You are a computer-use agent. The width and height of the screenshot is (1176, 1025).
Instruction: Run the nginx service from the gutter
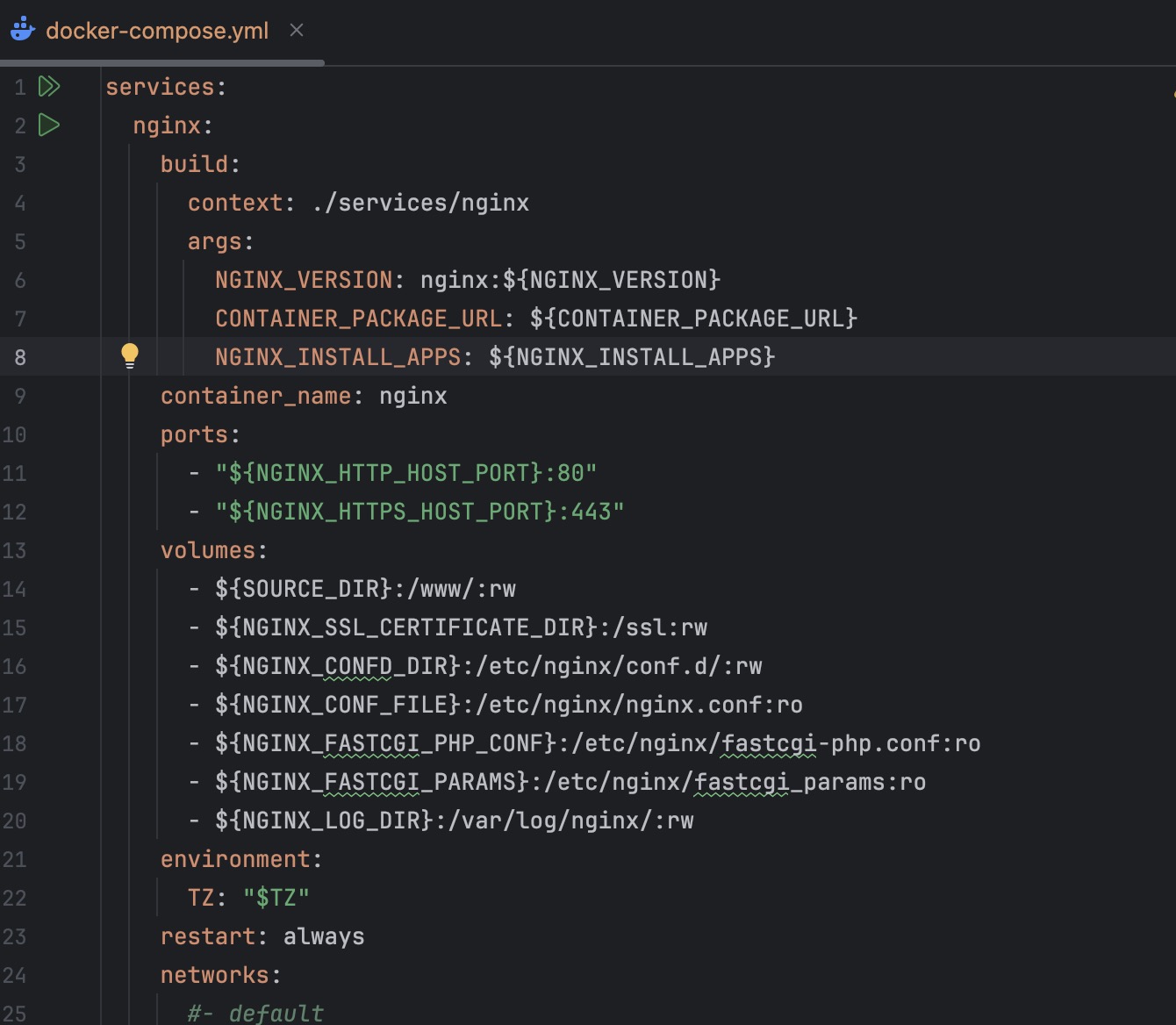49,125
